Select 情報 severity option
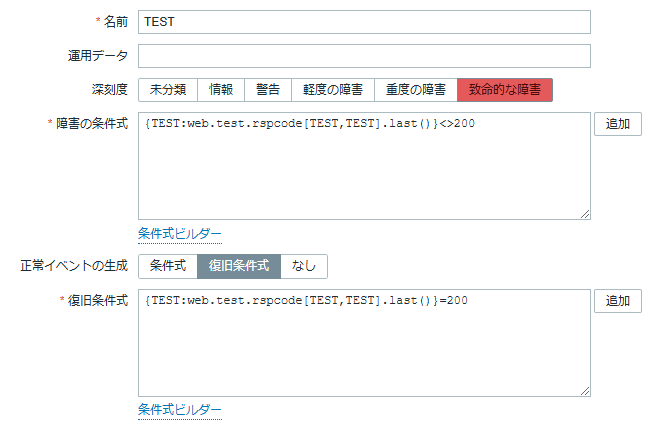Image resolution: width=671 pixels, height=422 pixels. pos(221,90)
